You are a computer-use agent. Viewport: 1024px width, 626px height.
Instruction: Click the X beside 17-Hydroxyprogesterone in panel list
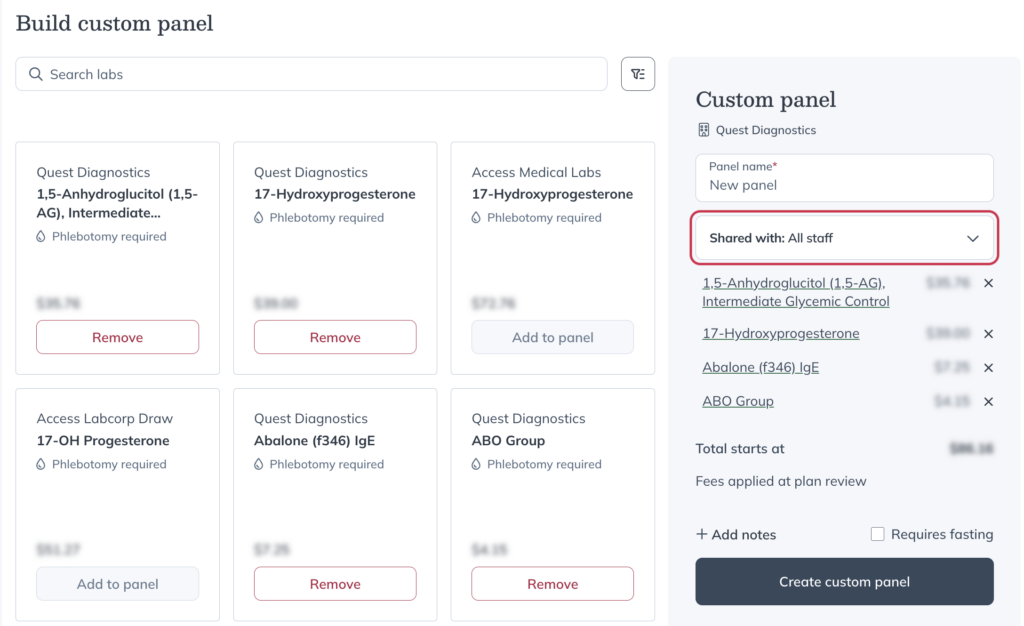coord(988,333)
